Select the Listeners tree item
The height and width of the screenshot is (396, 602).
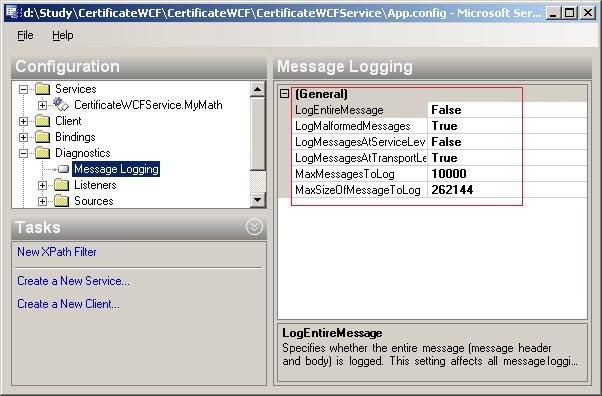(x=95, y=185)
